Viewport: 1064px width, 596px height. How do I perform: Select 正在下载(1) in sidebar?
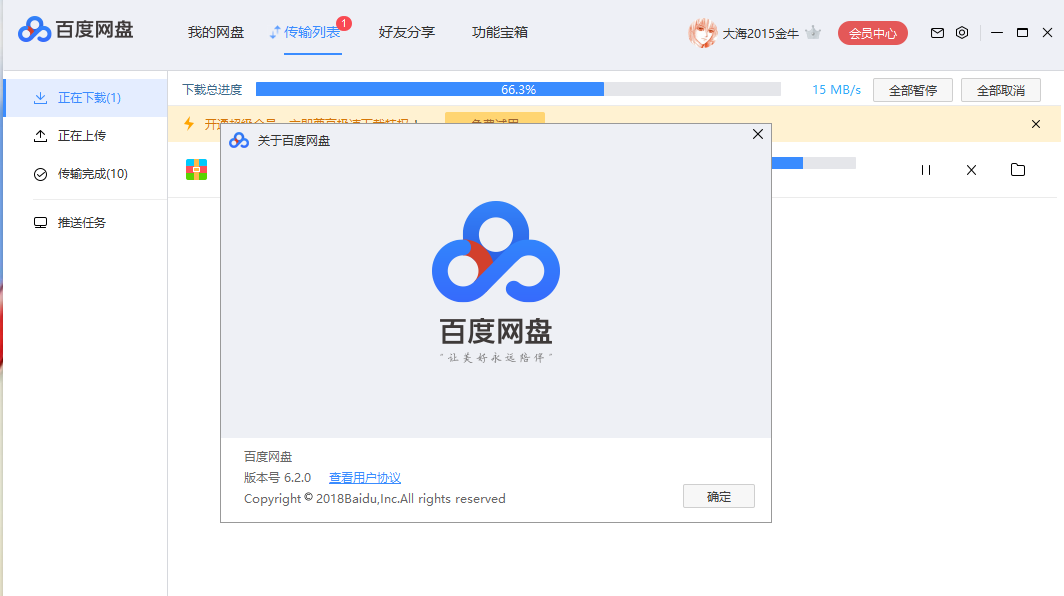click(86, 98)
